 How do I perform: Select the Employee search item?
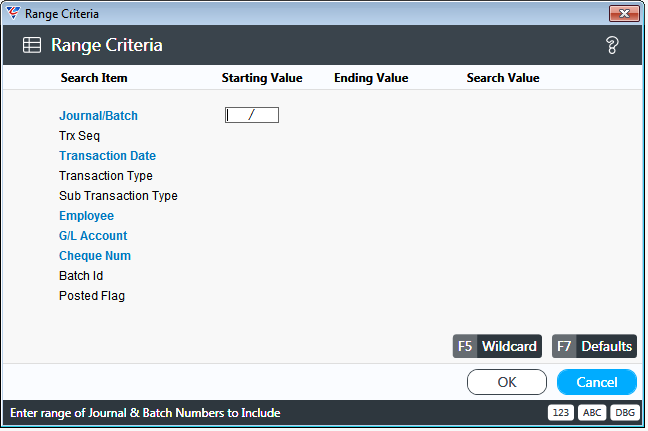(x=86, y=216)
